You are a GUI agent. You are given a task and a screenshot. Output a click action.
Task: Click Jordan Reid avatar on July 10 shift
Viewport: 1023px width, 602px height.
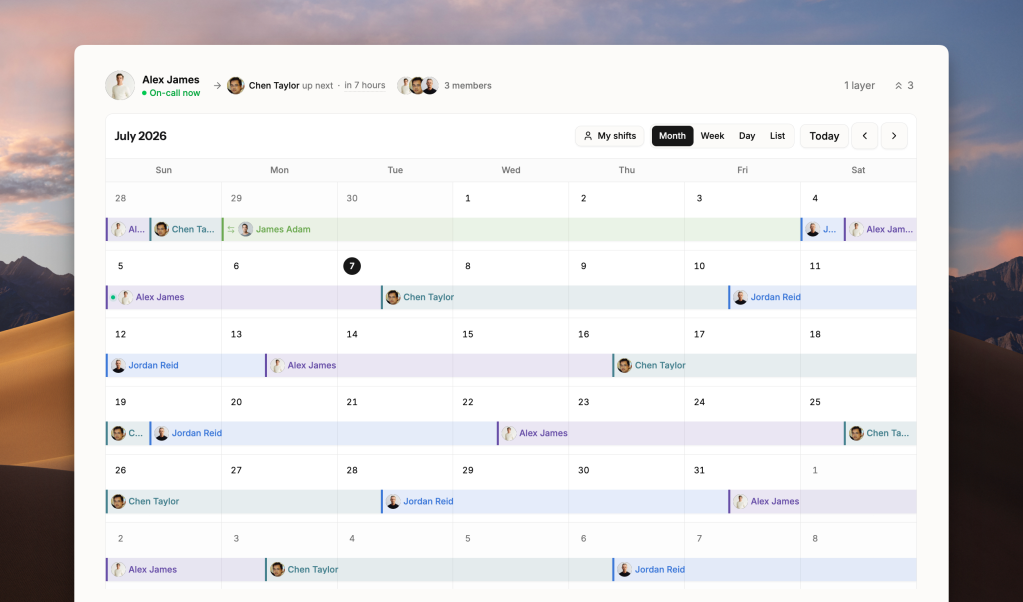pos(740,297)
